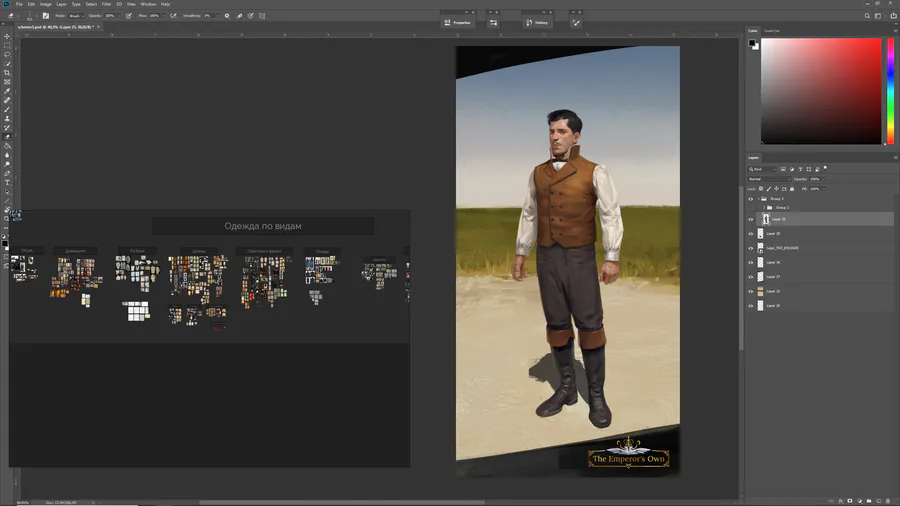Select the Blur tool

pyautogui.click(x=7, y=155)
